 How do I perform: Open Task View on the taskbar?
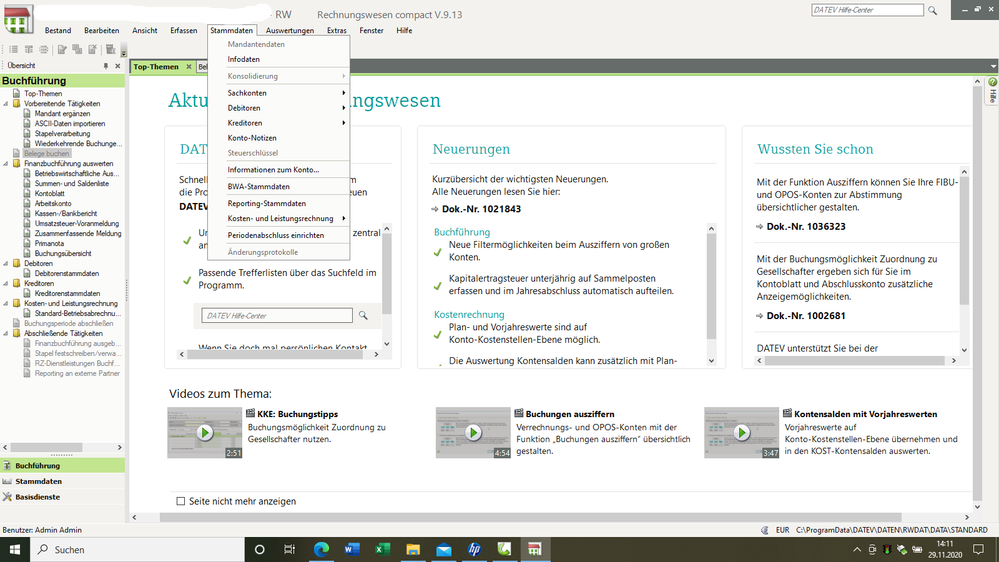coord(289,549)
